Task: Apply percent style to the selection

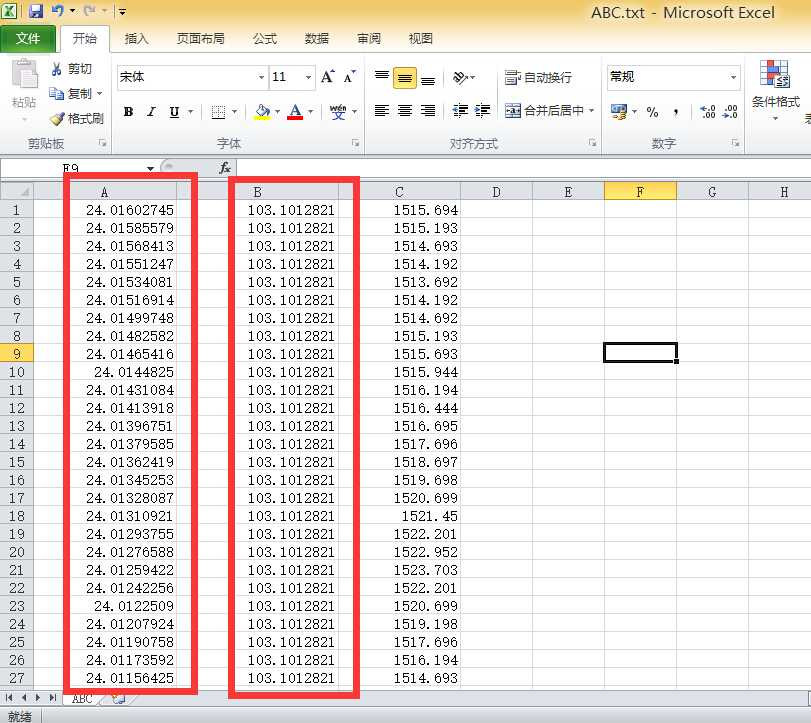Action: tap(653, 111)
